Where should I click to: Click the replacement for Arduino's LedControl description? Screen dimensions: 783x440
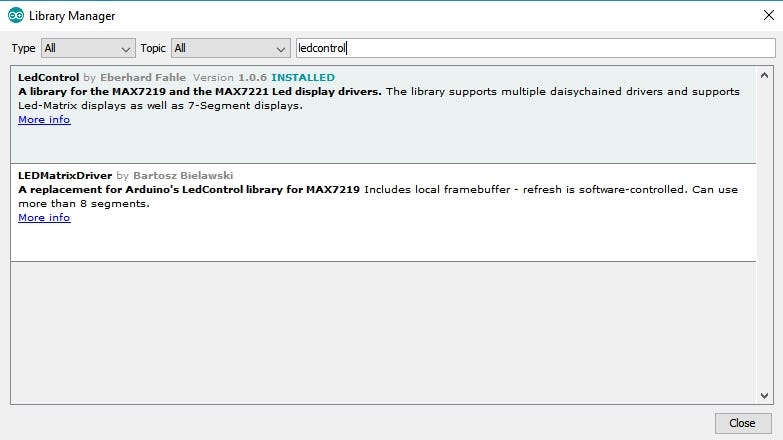189,189
